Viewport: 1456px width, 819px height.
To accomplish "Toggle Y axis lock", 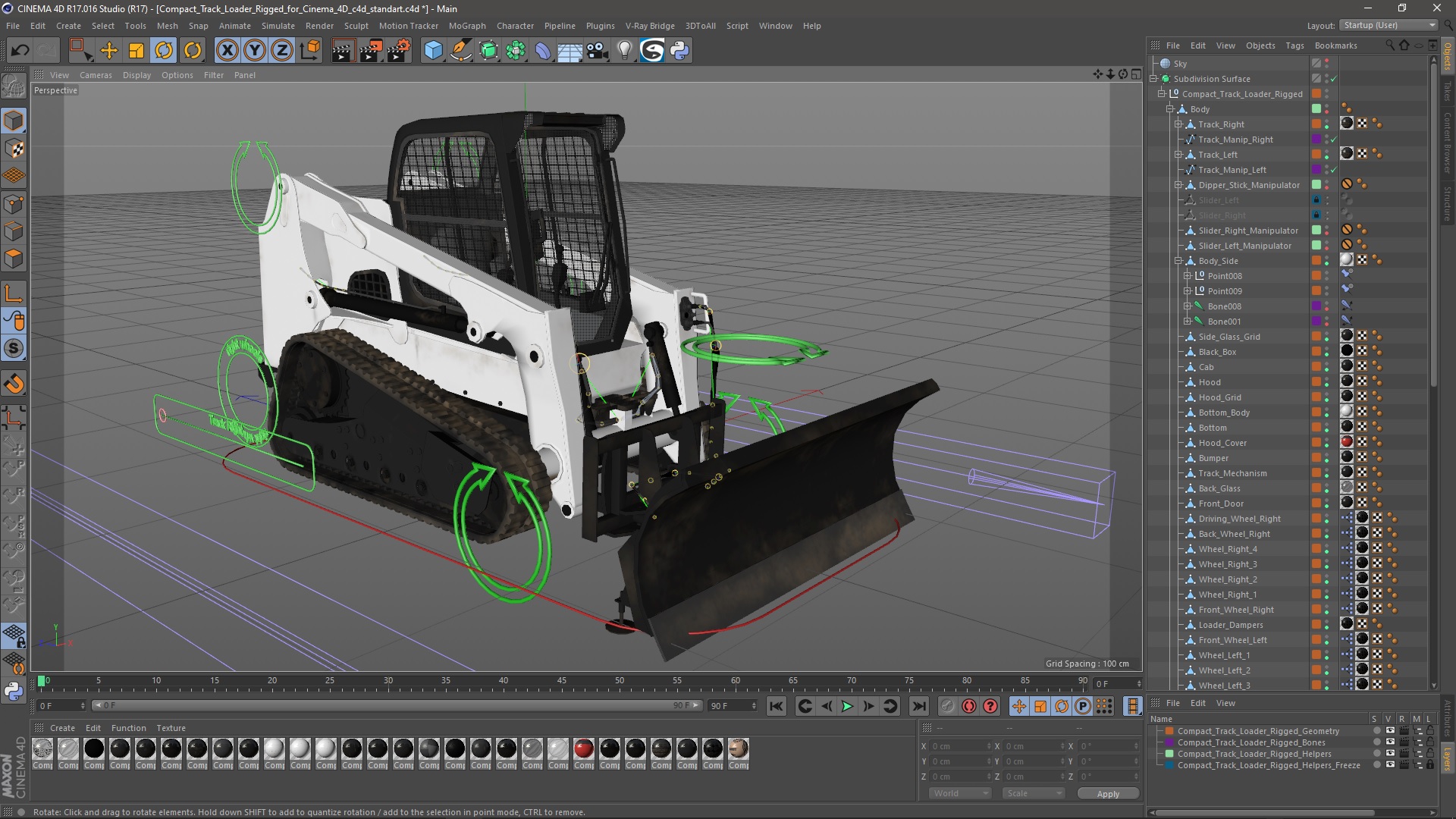I will click(x=255, y=51).
